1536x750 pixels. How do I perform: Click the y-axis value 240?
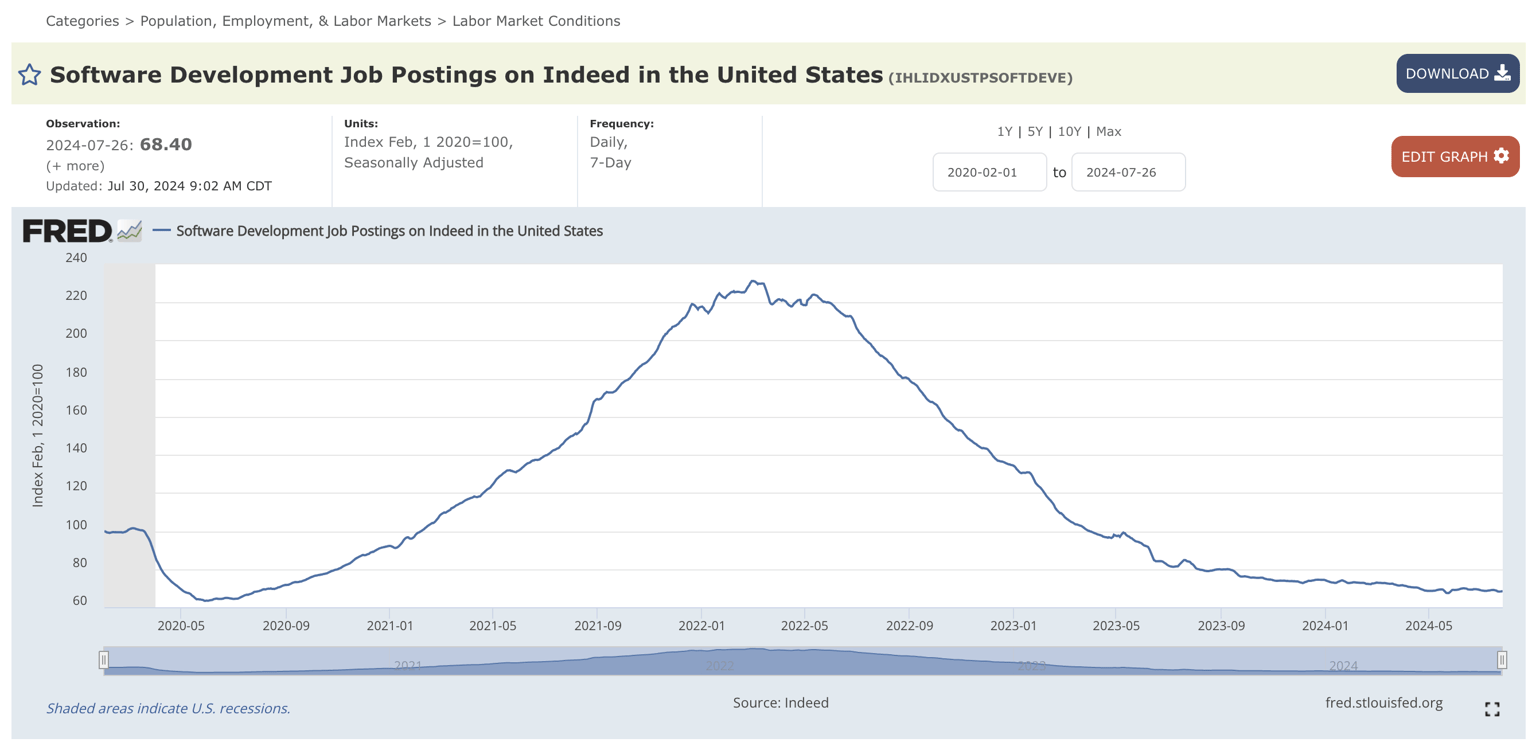[76, 258]
